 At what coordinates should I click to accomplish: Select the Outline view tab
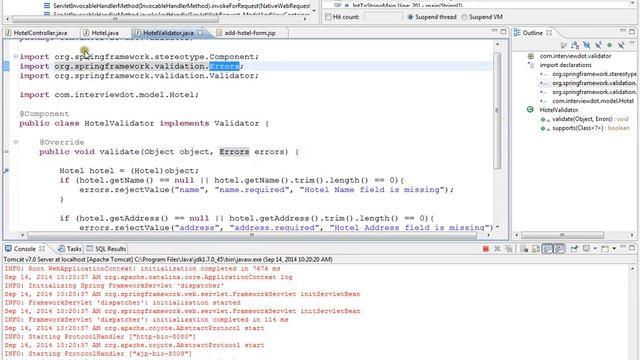point(533,33)
